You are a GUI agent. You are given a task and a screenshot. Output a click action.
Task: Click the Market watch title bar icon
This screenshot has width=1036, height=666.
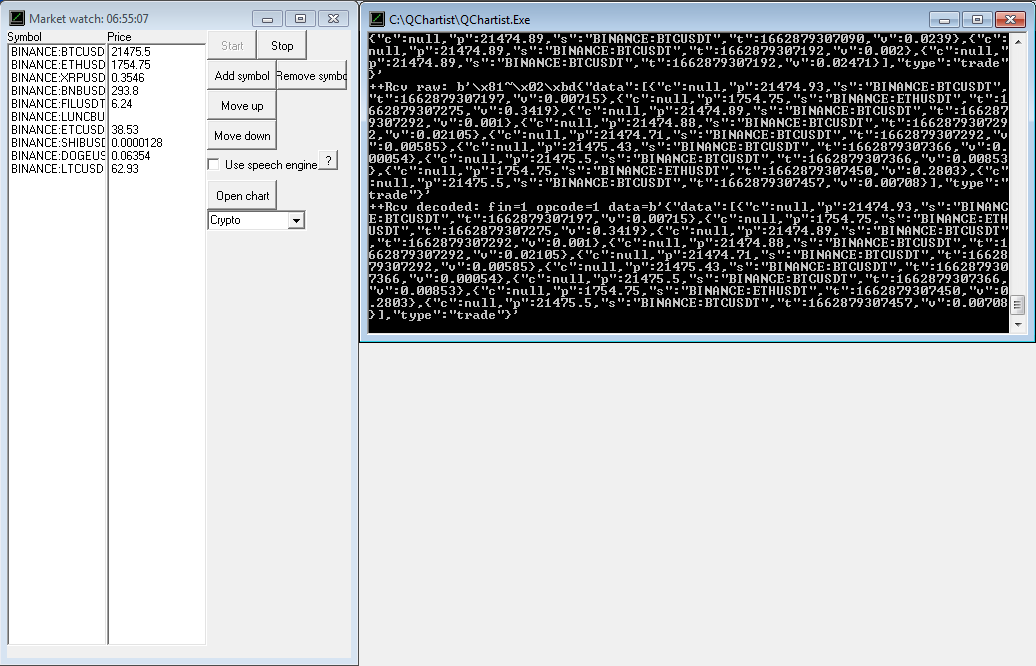coord(16,19)
